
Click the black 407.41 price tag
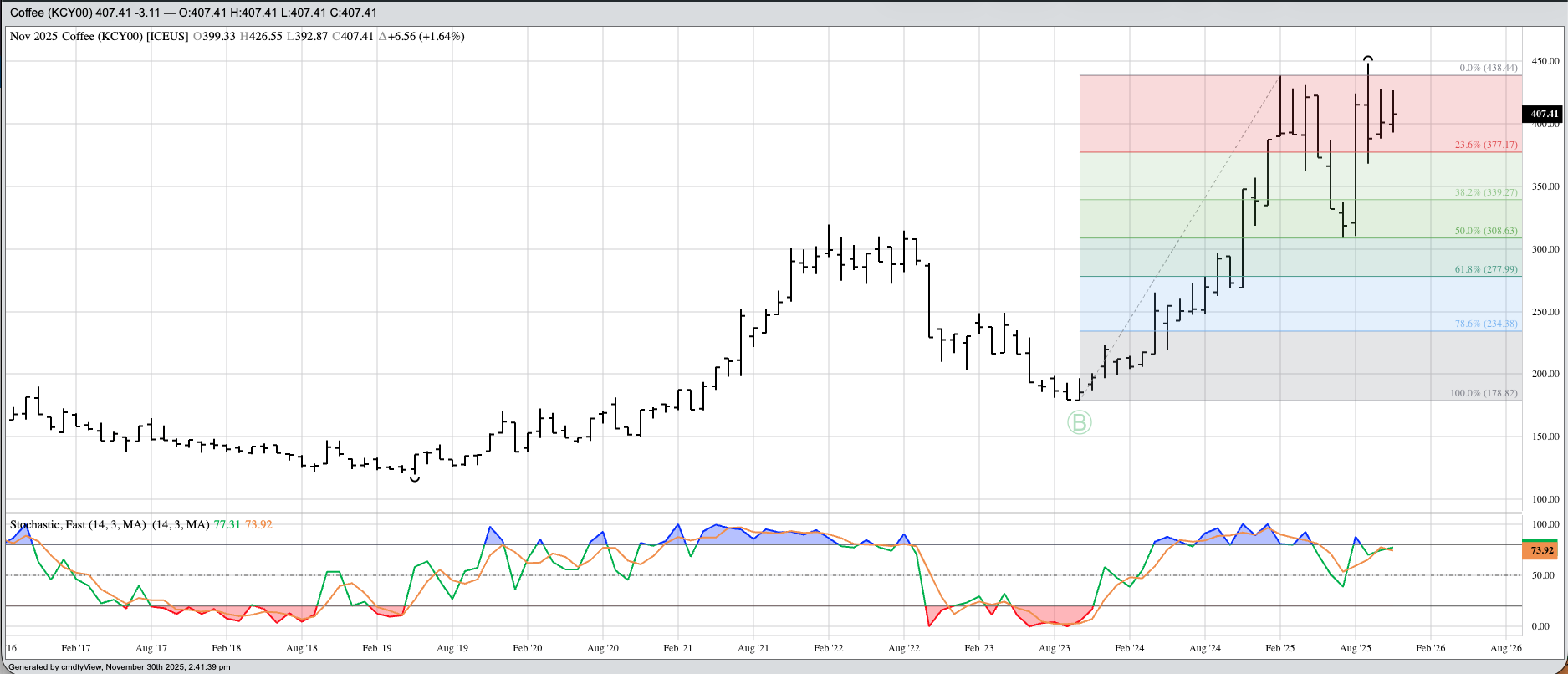tap(1544, 114)
